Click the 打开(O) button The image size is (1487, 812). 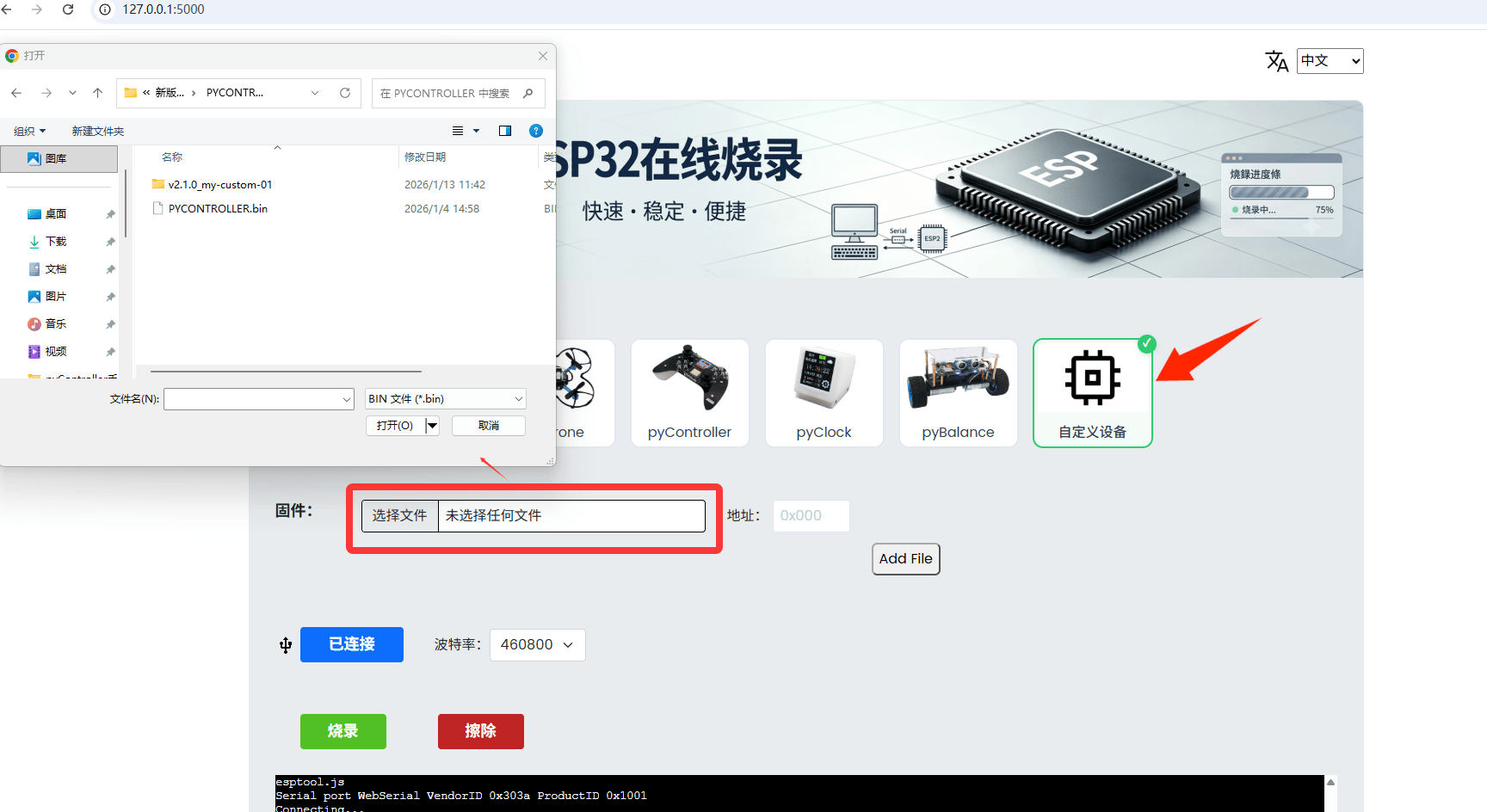(x=395, y=425)
